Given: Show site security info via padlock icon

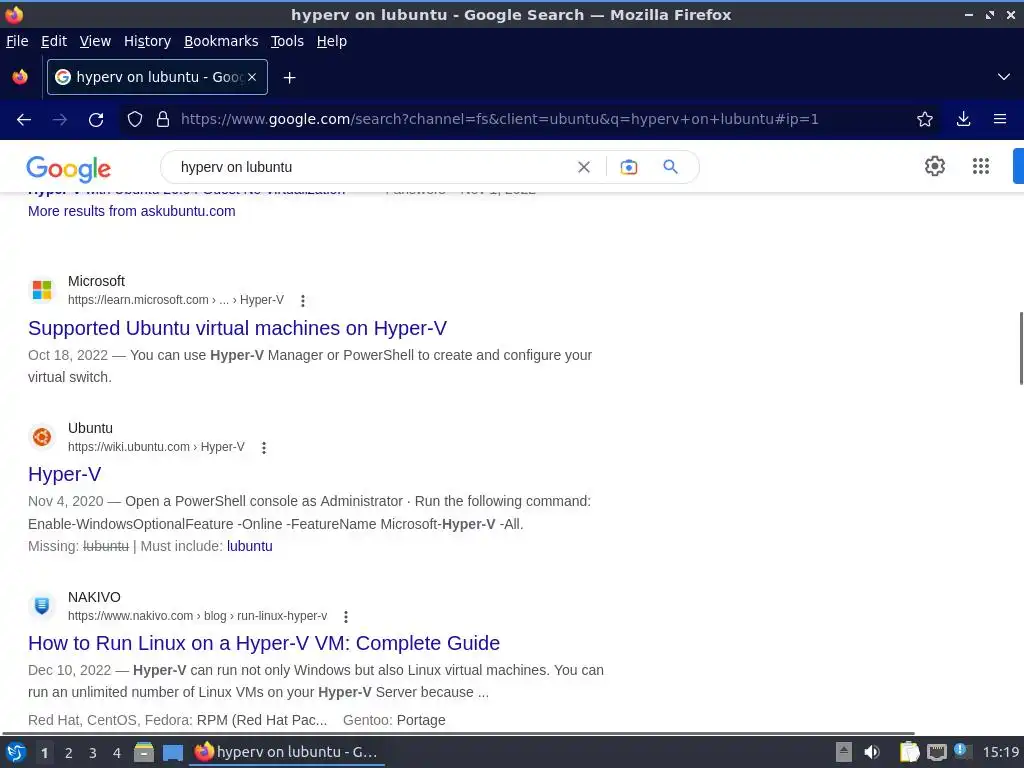Looking at the screenshot, I should pos(163,120).
